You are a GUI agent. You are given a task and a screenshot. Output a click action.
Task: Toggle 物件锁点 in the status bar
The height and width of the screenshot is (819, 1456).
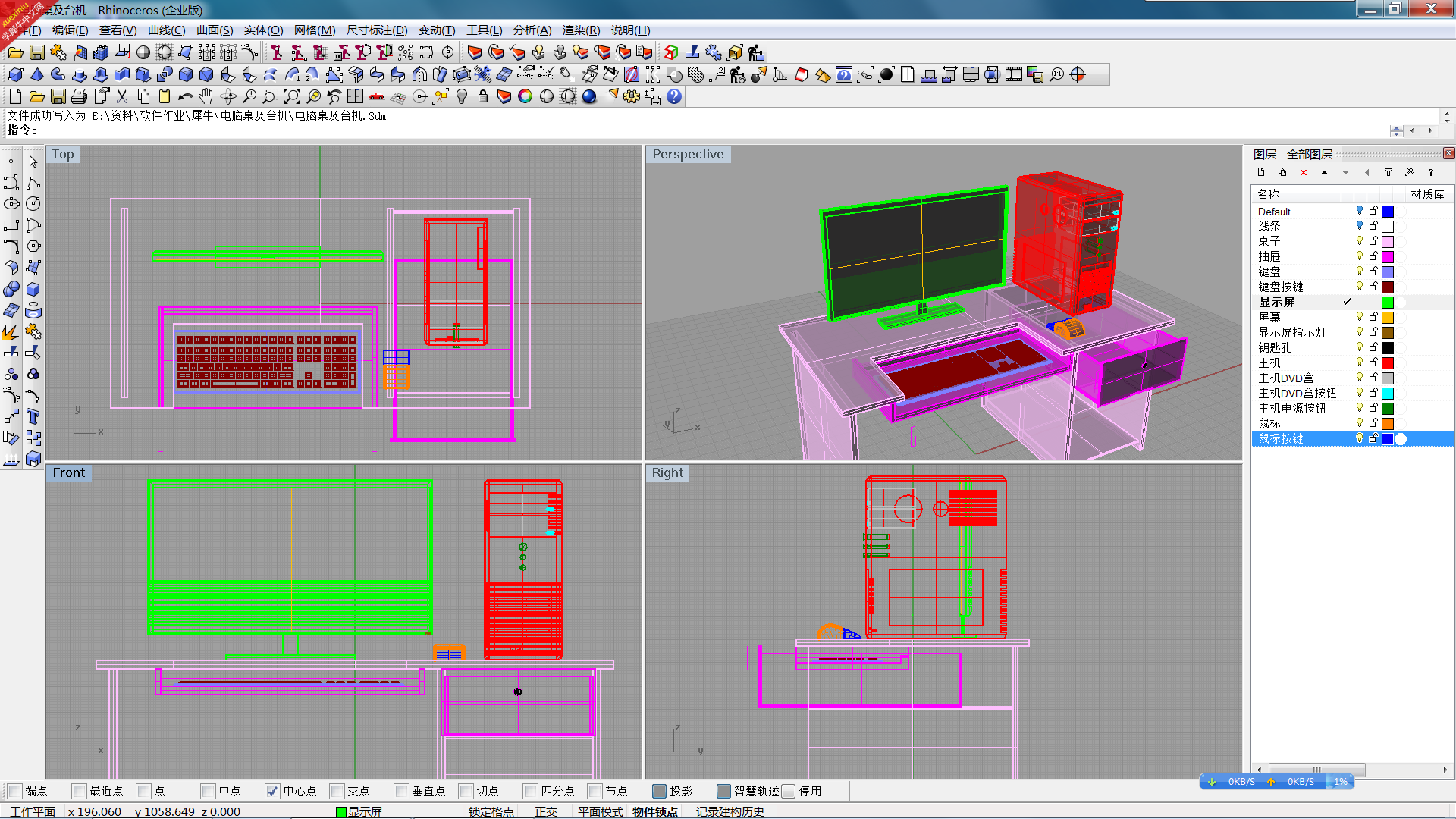(x=655, y=811)
